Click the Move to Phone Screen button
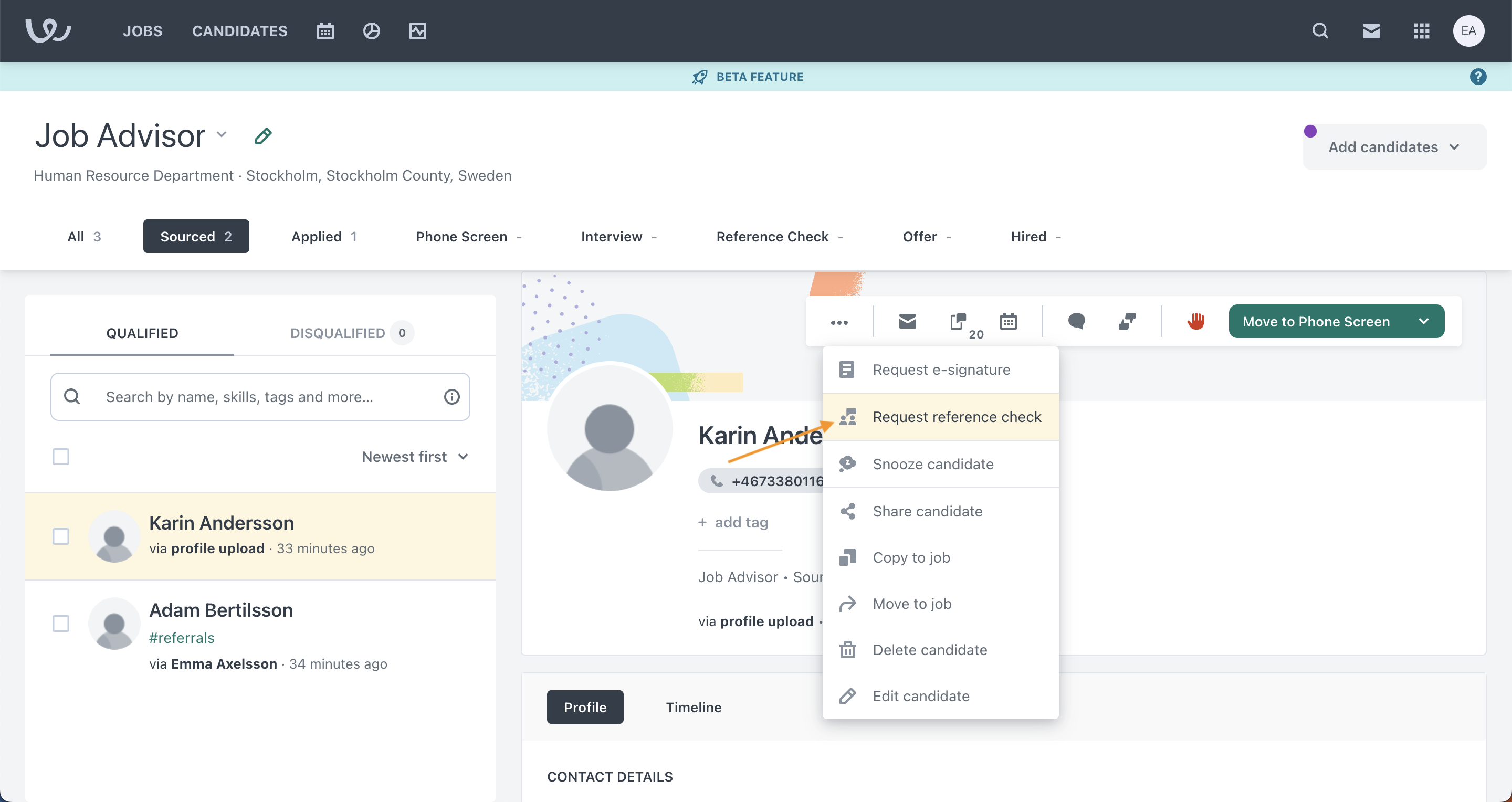This screenshot has height=802, width=1512. (x=1316, y=322)
